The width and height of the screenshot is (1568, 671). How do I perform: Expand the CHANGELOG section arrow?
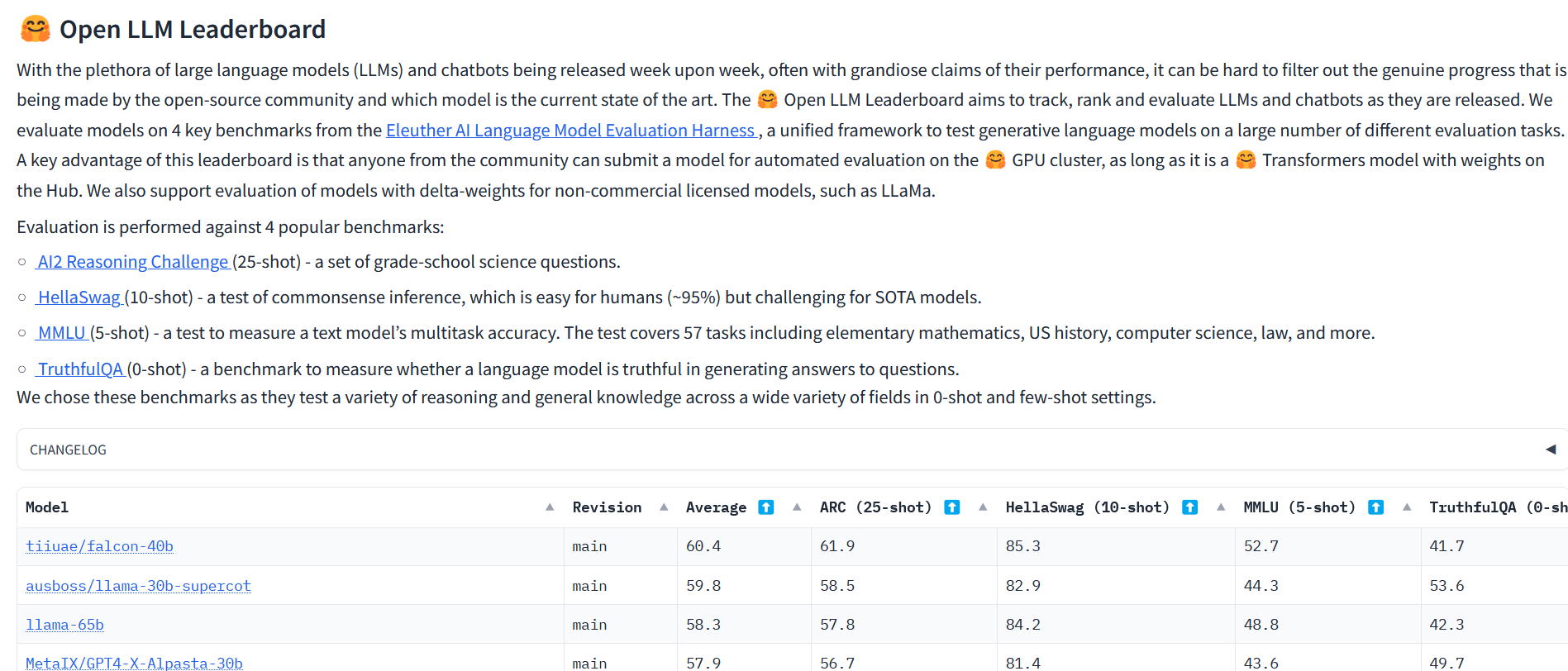1551,450
